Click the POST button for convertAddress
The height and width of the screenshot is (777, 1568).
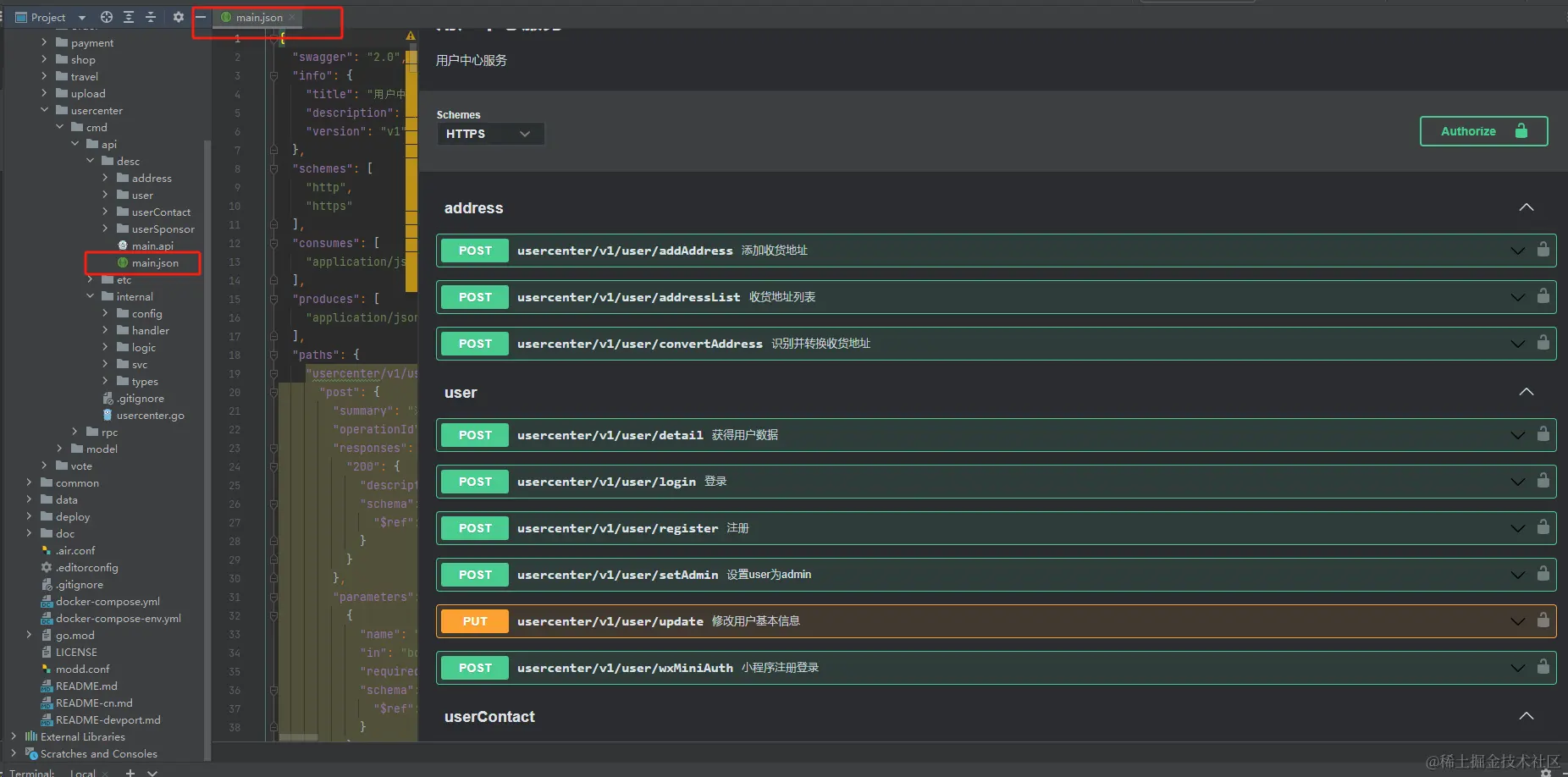tap(475, 344)
